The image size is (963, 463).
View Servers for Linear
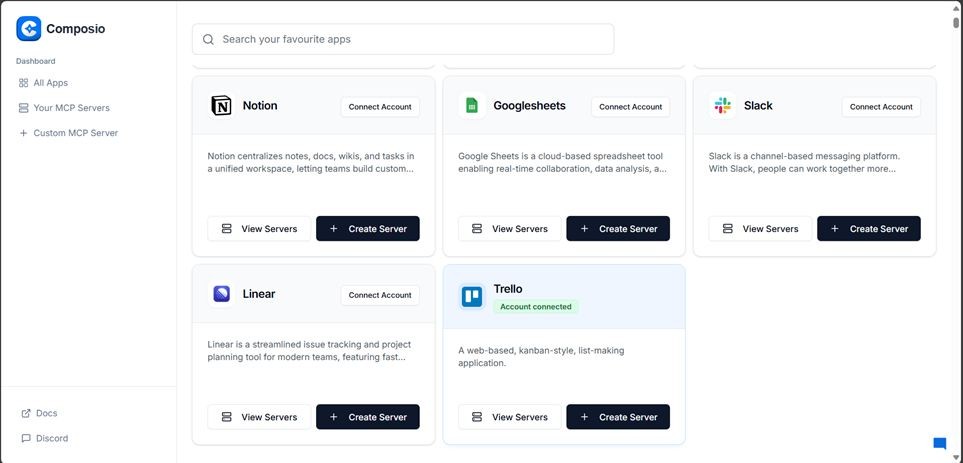pos(259,417)
